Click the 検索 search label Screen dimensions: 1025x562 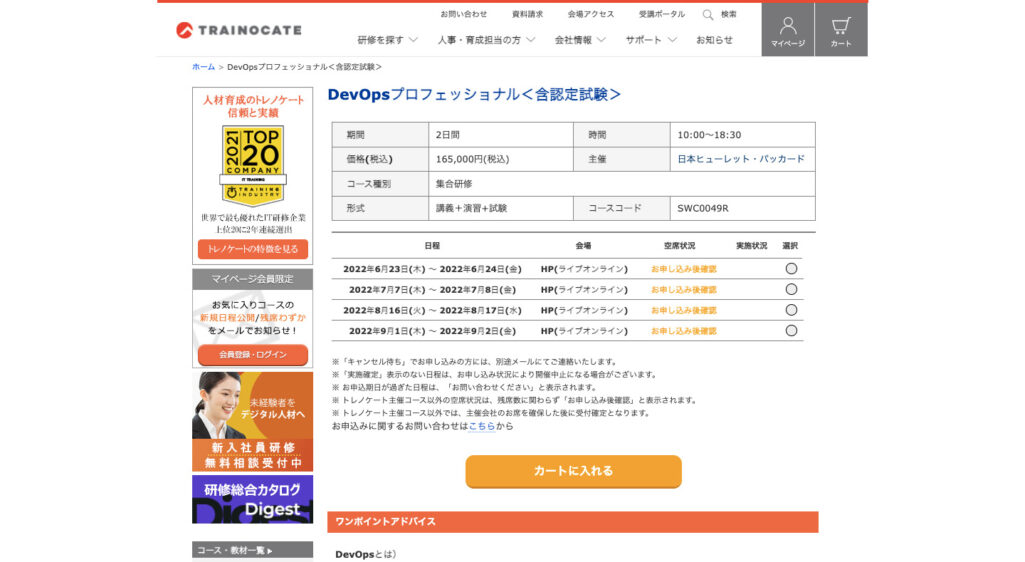point(729,14)
